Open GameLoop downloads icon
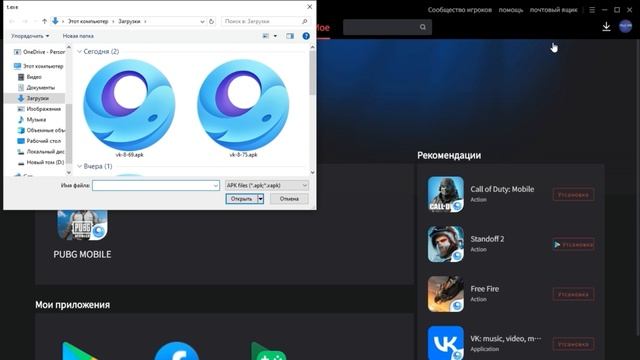This screenshot has width=640, height=360. click(607, 27)
